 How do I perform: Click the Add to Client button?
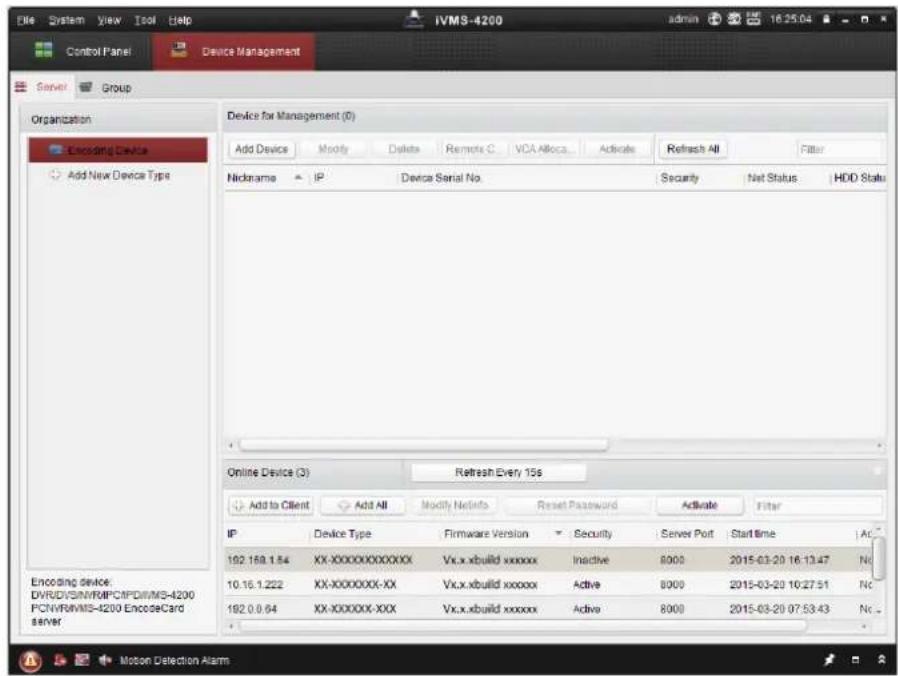[271, 505]
